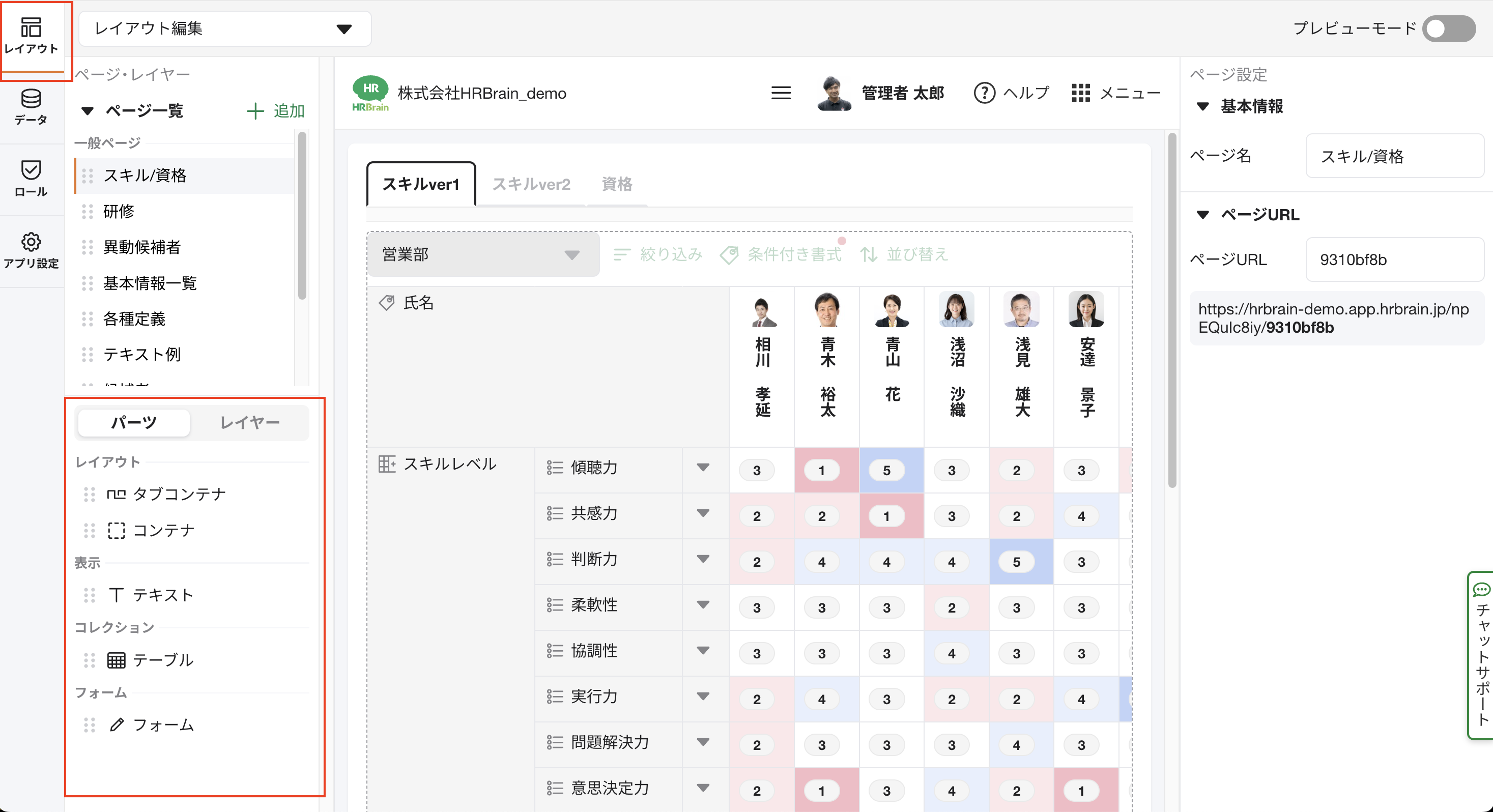Image resolution: width=1493 pixels, height=812 pixels.
Task: Select the パーツ segment
Action: point(134,422)
